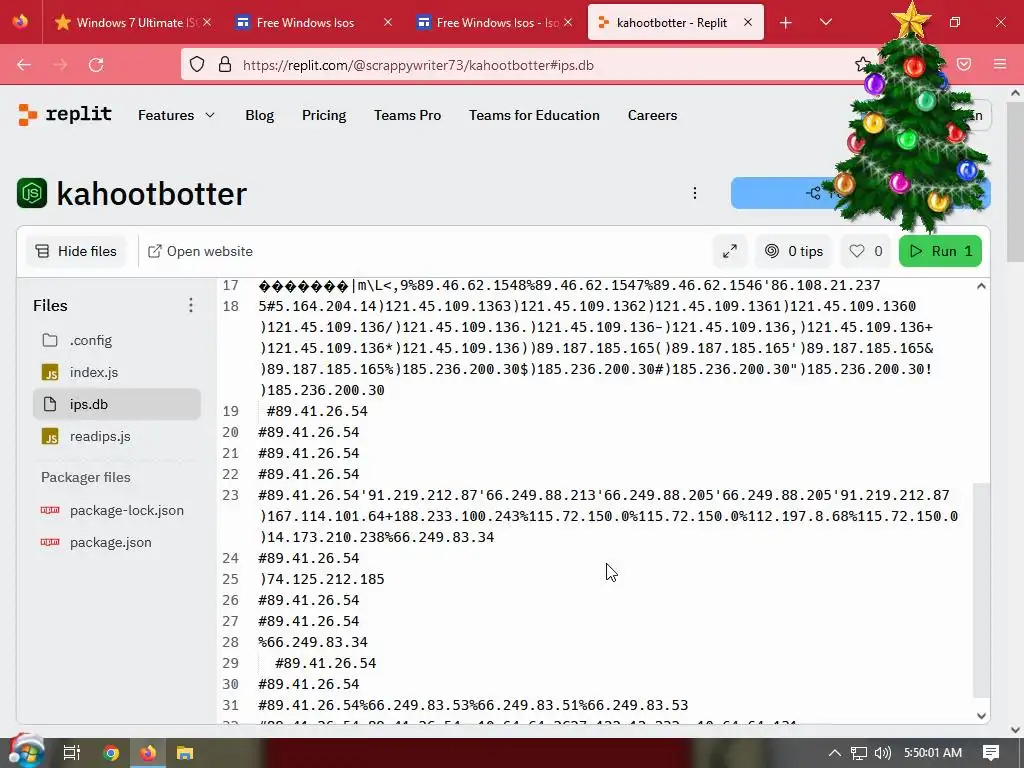Show hidden system tray icons
Screen dimensions: 1024x768
tap(835, 753)
